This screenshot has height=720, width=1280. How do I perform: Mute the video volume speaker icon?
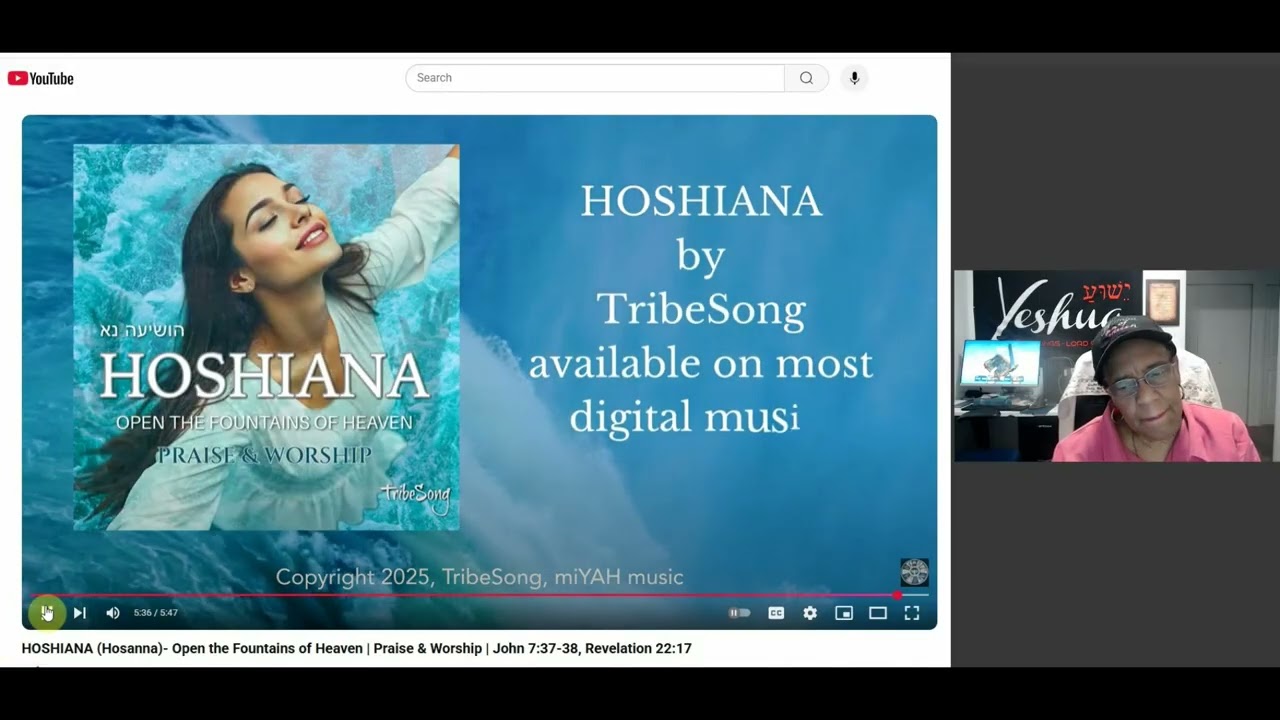tap(113, 613)
